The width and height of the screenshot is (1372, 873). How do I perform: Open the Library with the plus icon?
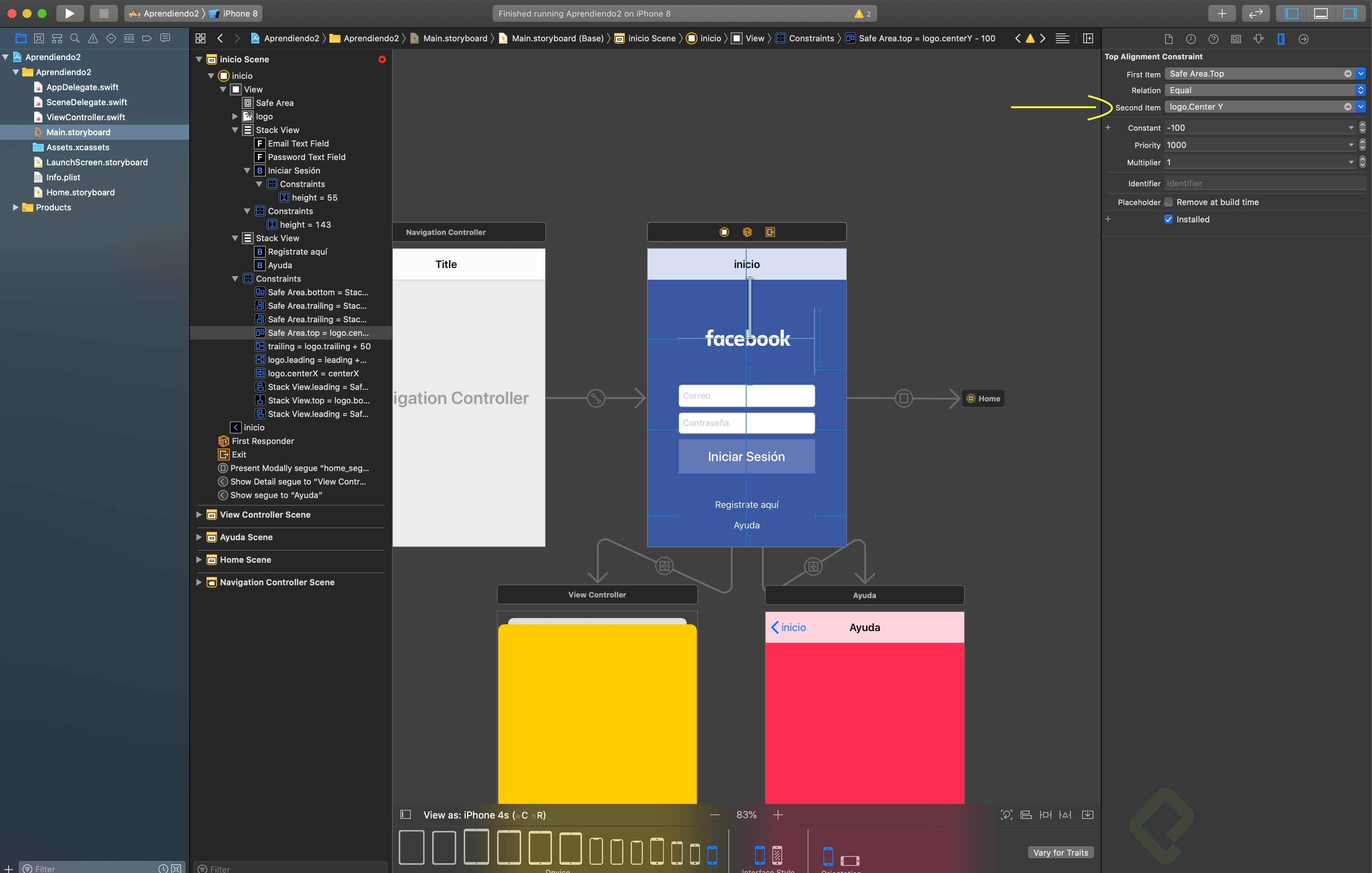pyautogui.click(x=1221, y=13)
